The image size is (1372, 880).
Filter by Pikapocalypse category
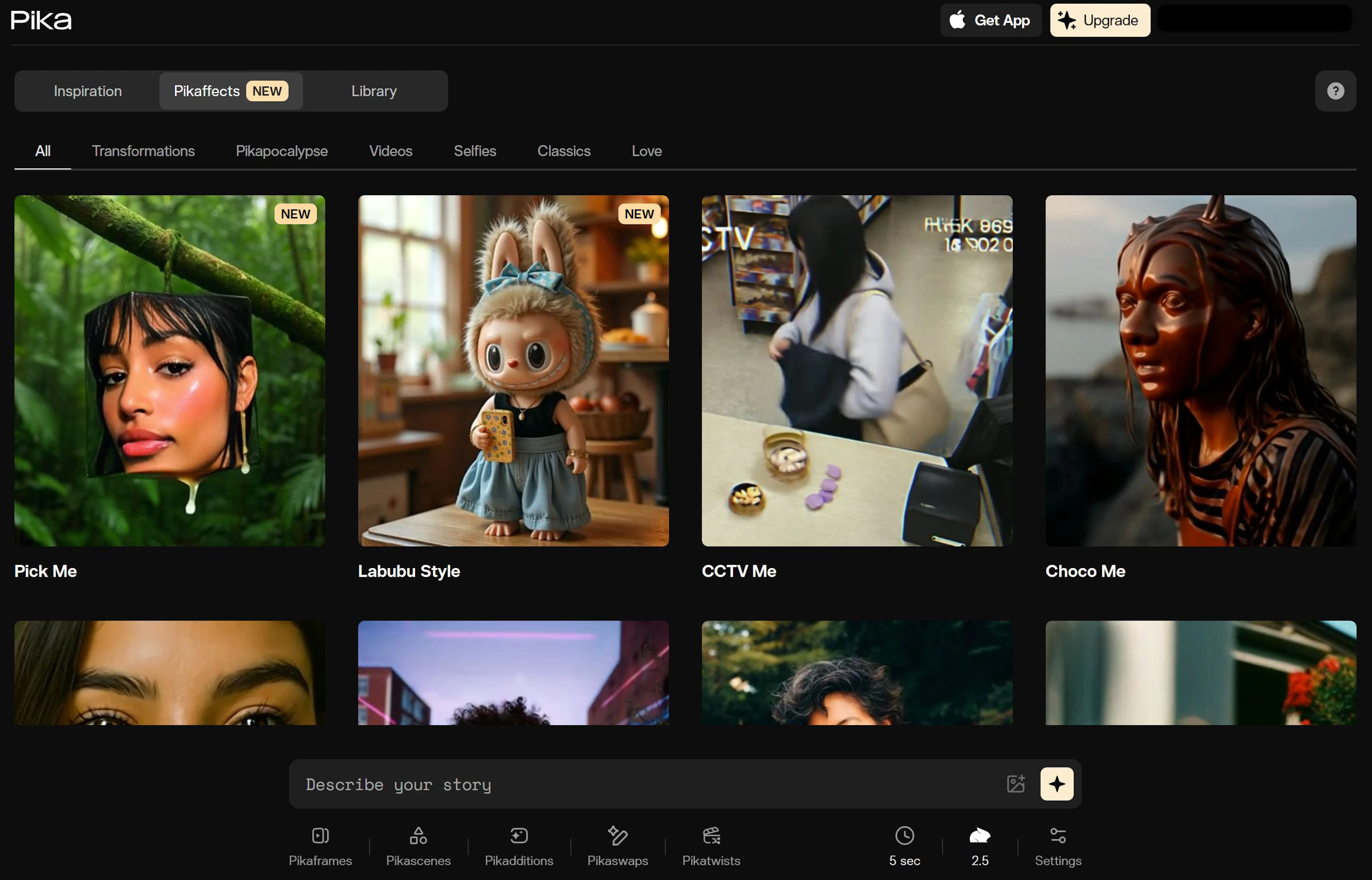tap(282, 151)
